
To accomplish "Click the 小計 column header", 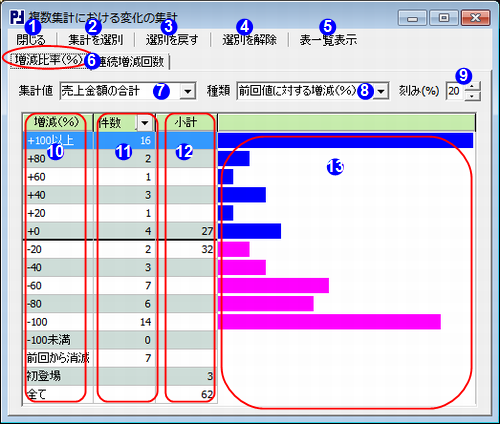I will coord(186,123).
